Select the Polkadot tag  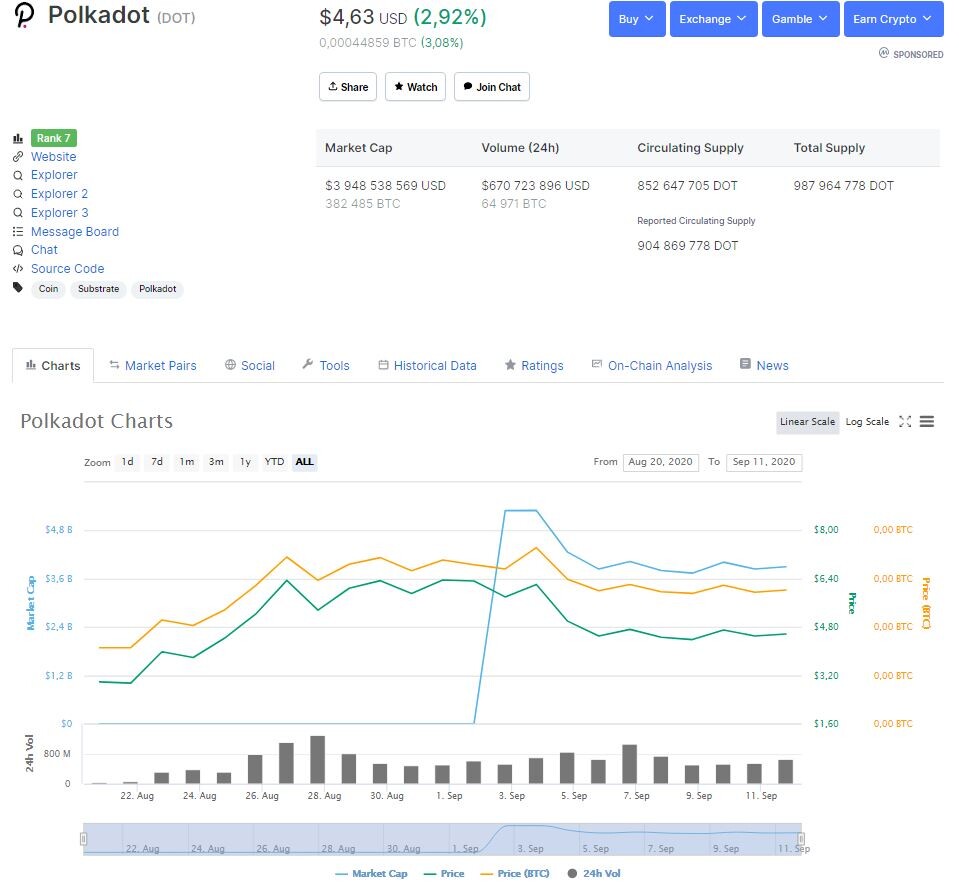(x=158, y=289)
